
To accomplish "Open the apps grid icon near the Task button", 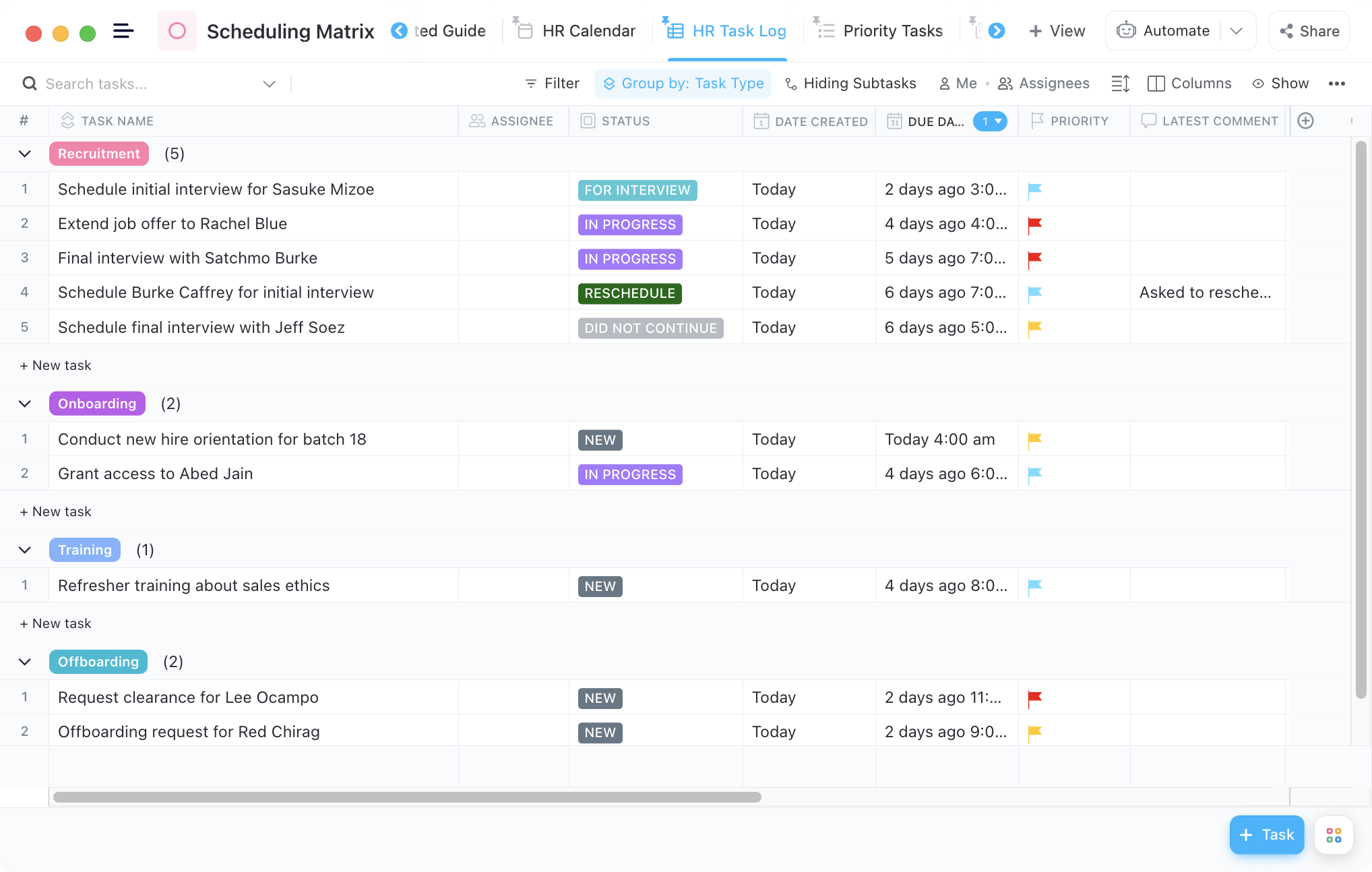I will pyautogui.click(x=1334, y=835).
